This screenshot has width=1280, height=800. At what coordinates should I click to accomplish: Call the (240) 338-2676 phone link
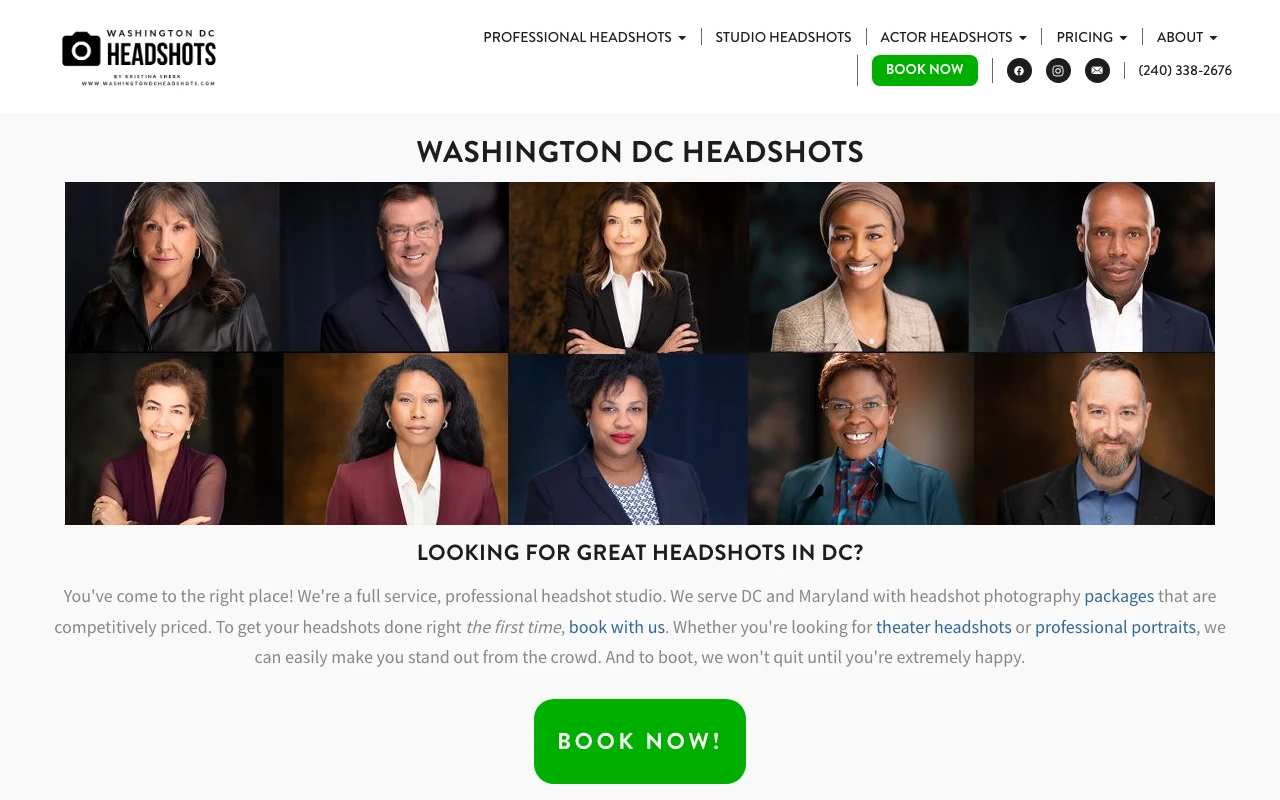(1185, 70)
